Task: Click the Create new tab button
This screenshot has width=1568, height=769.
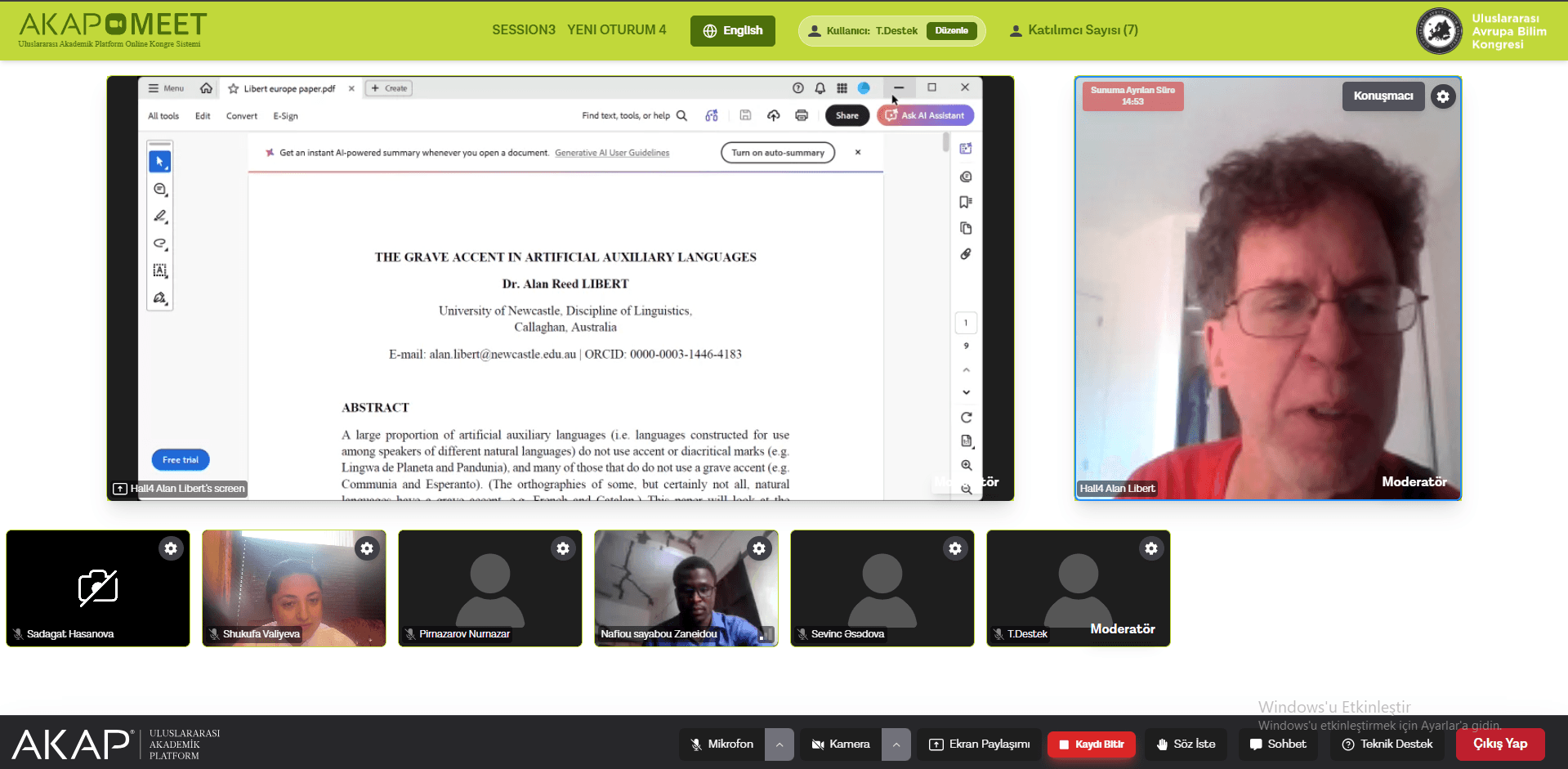Action: pyautogui.click(x=389, y=88)
